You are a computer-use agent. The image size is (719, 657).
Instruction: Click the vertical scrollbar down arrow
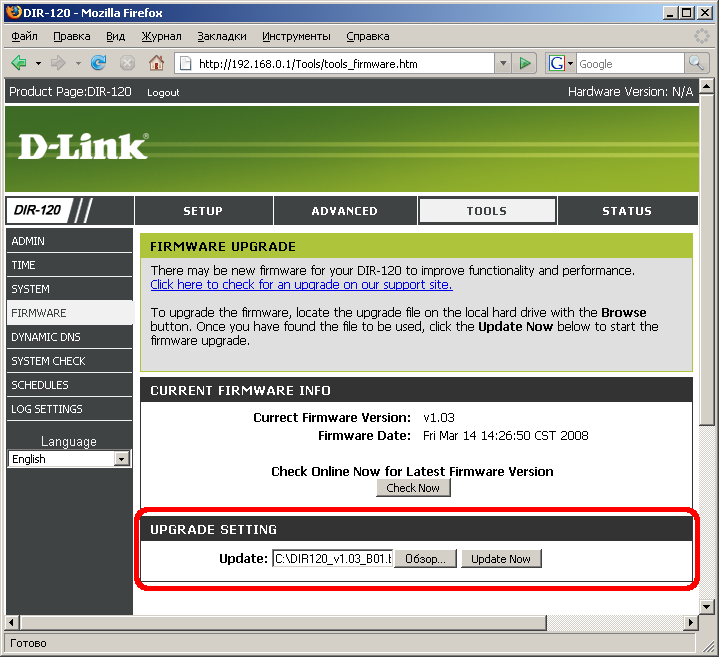707,607
